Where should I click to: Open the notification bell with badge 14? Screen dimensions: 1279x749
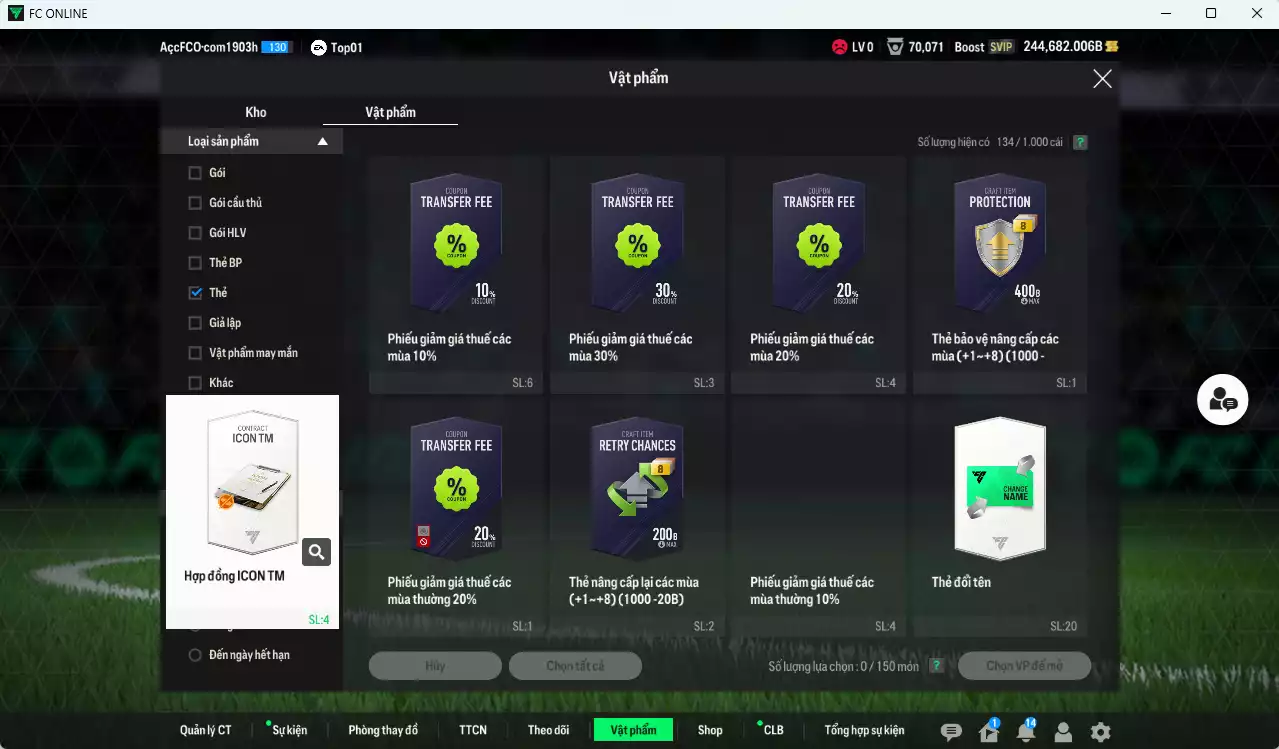pyautogui.click(x=1026, y=731)
